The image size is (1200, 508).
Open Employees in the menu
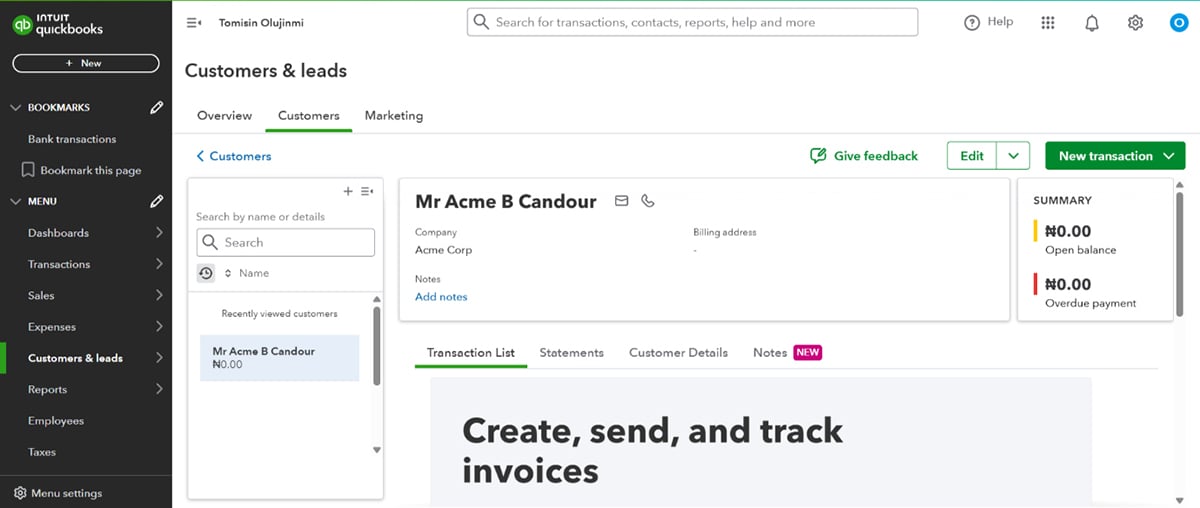click(x=56, y=421)
